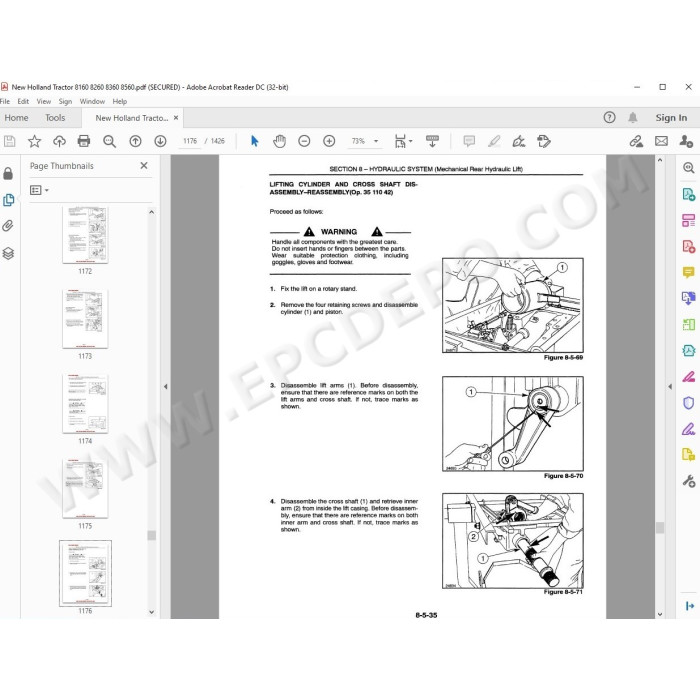Viewport: 700px width, 700px height.
Task: Go to the next page arrow
Action: (160, 142)
